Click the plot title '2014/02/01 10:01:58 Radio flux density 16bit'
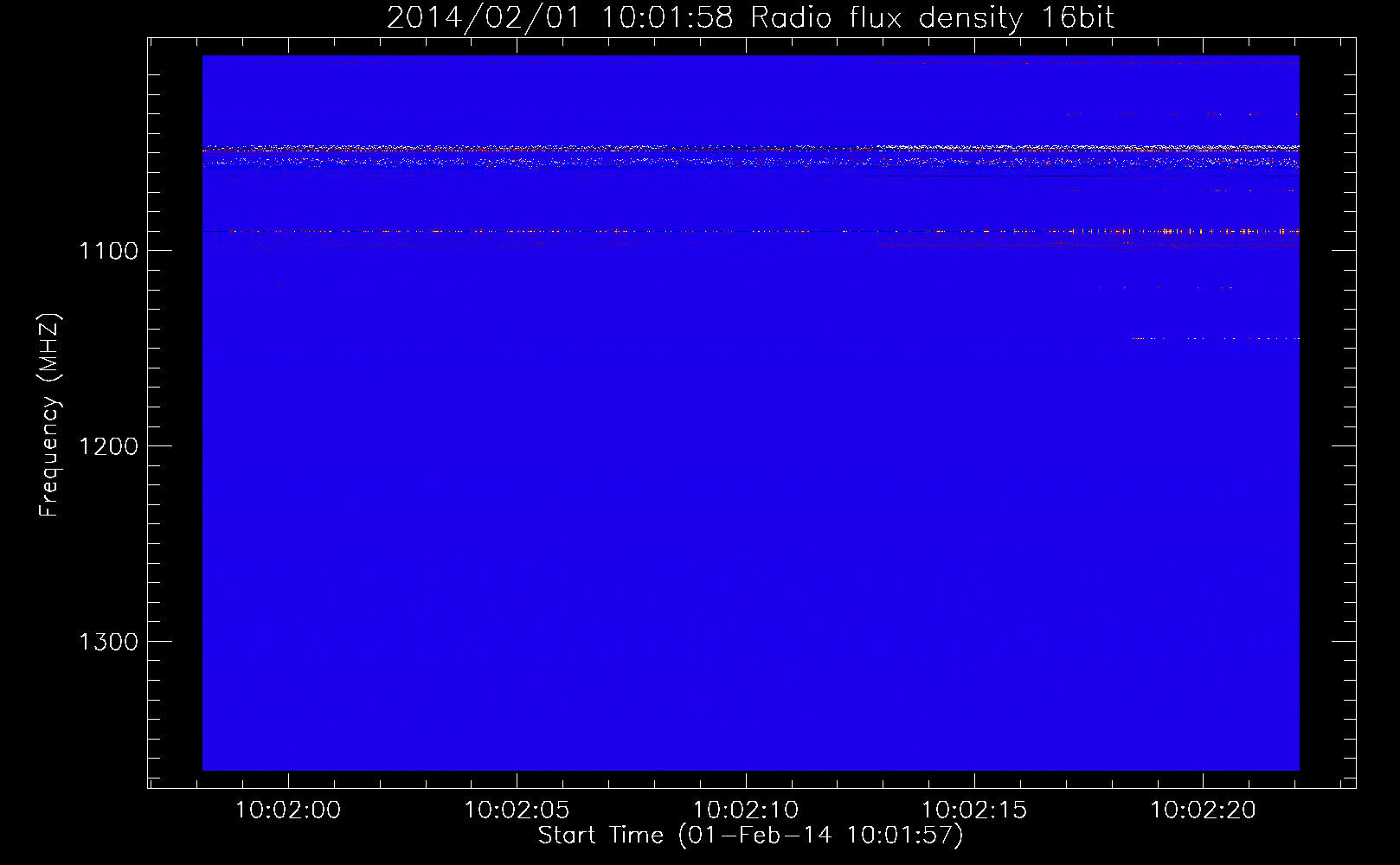This screenshot has width=1400, height=865. click(x=750, y=18)
